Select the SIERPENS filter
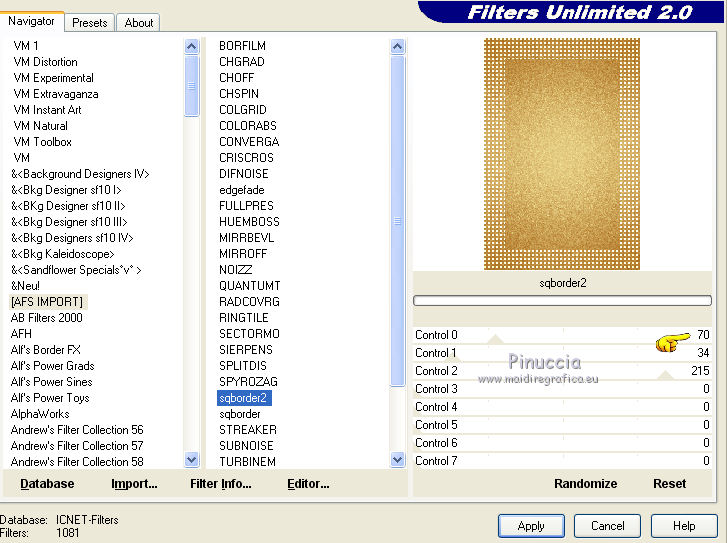The width and height of the screenshot is (727, 543). (246, 350)
